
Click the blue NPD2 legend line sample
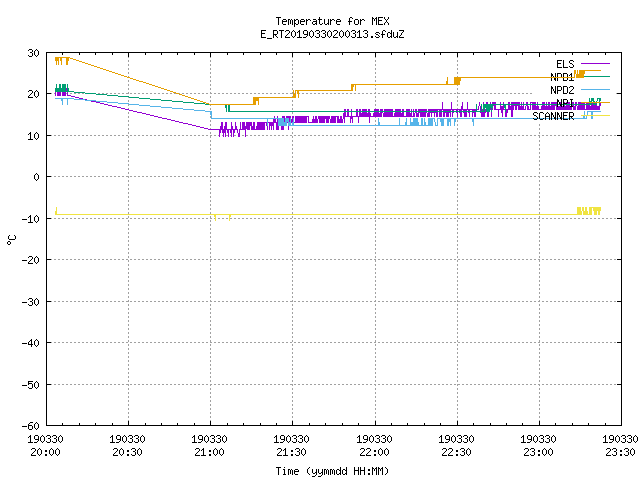pyautogui.click(x=595, y=89)
